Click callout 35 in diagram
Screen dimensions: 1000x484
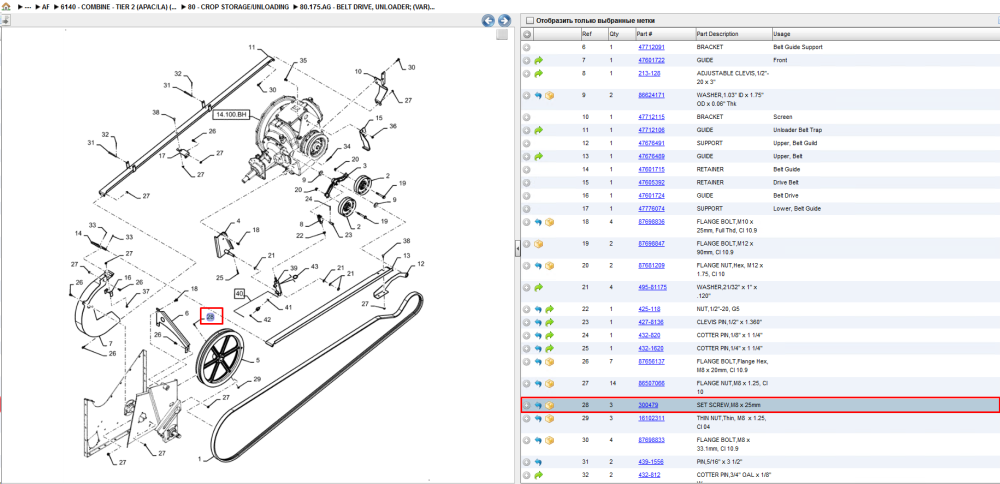(303, 61)
